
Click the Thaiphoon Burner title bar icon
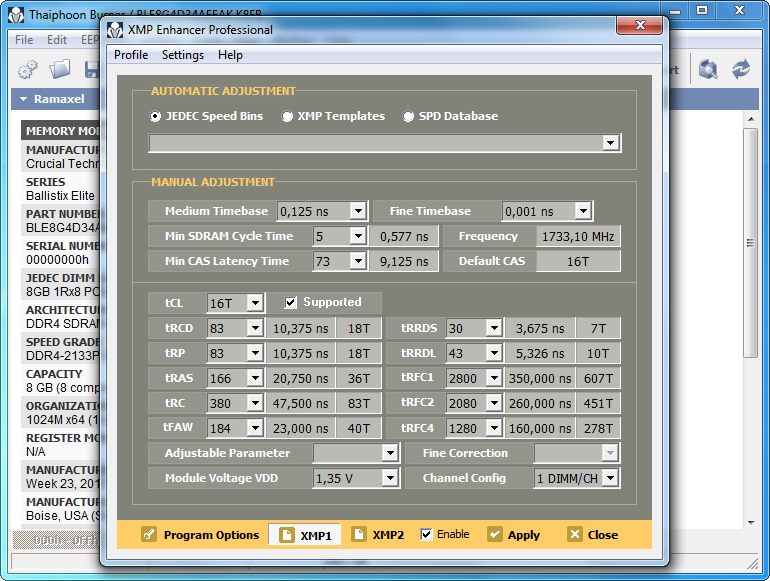coord(16,15)
